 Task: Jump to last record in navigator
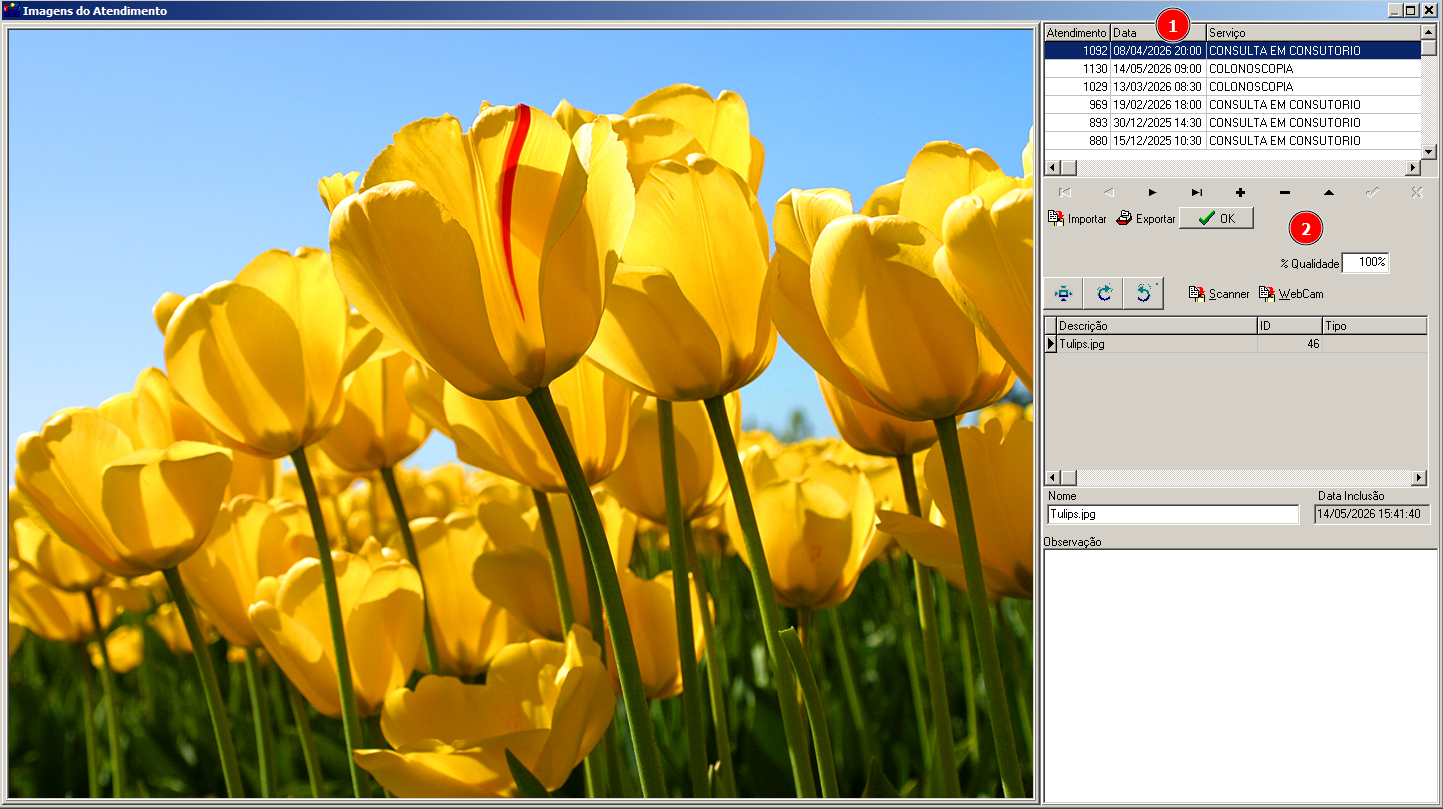(x=1197, y=192)
